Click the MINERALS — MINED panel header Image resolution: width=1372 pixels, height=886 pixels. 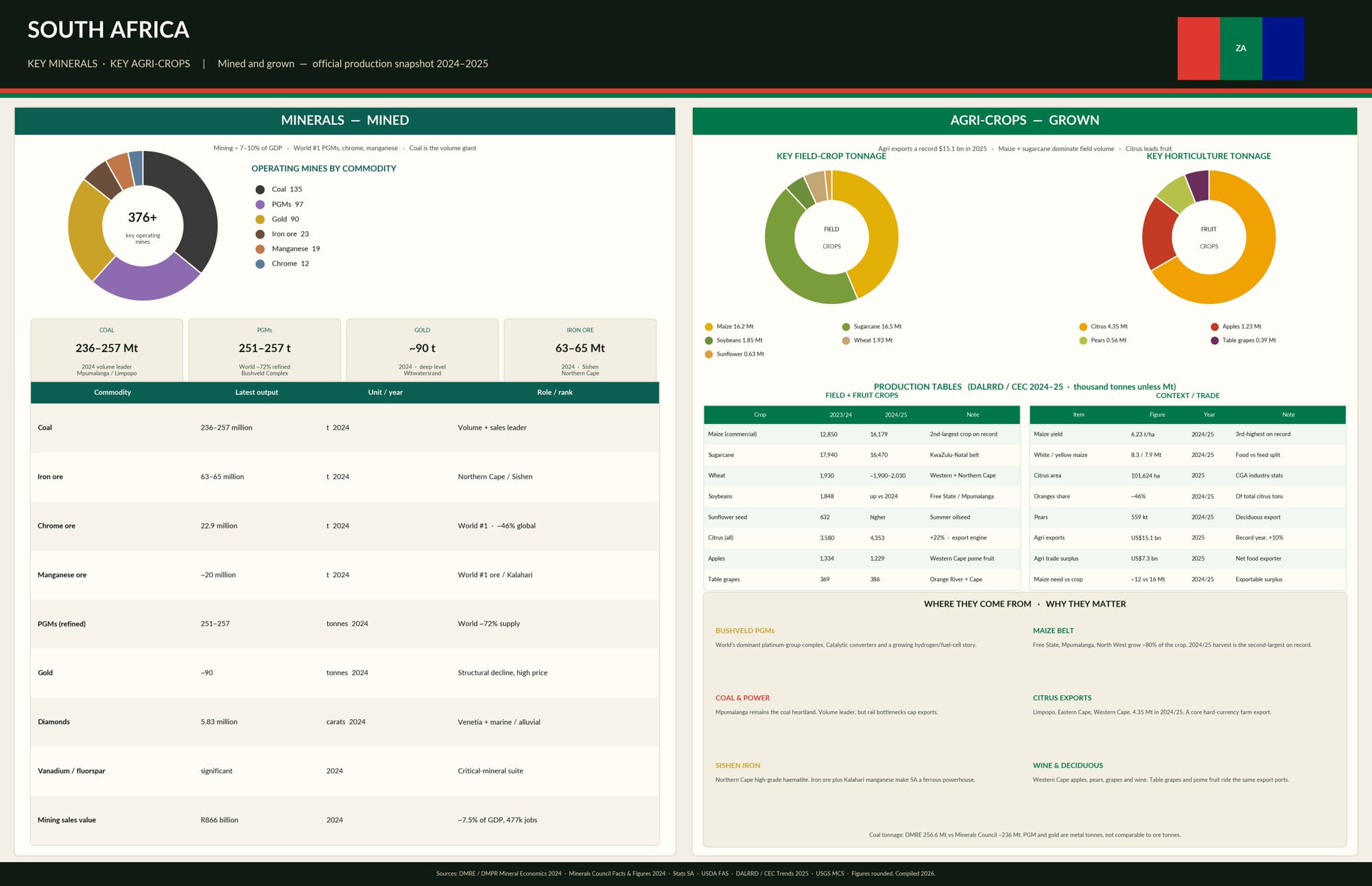345,121
